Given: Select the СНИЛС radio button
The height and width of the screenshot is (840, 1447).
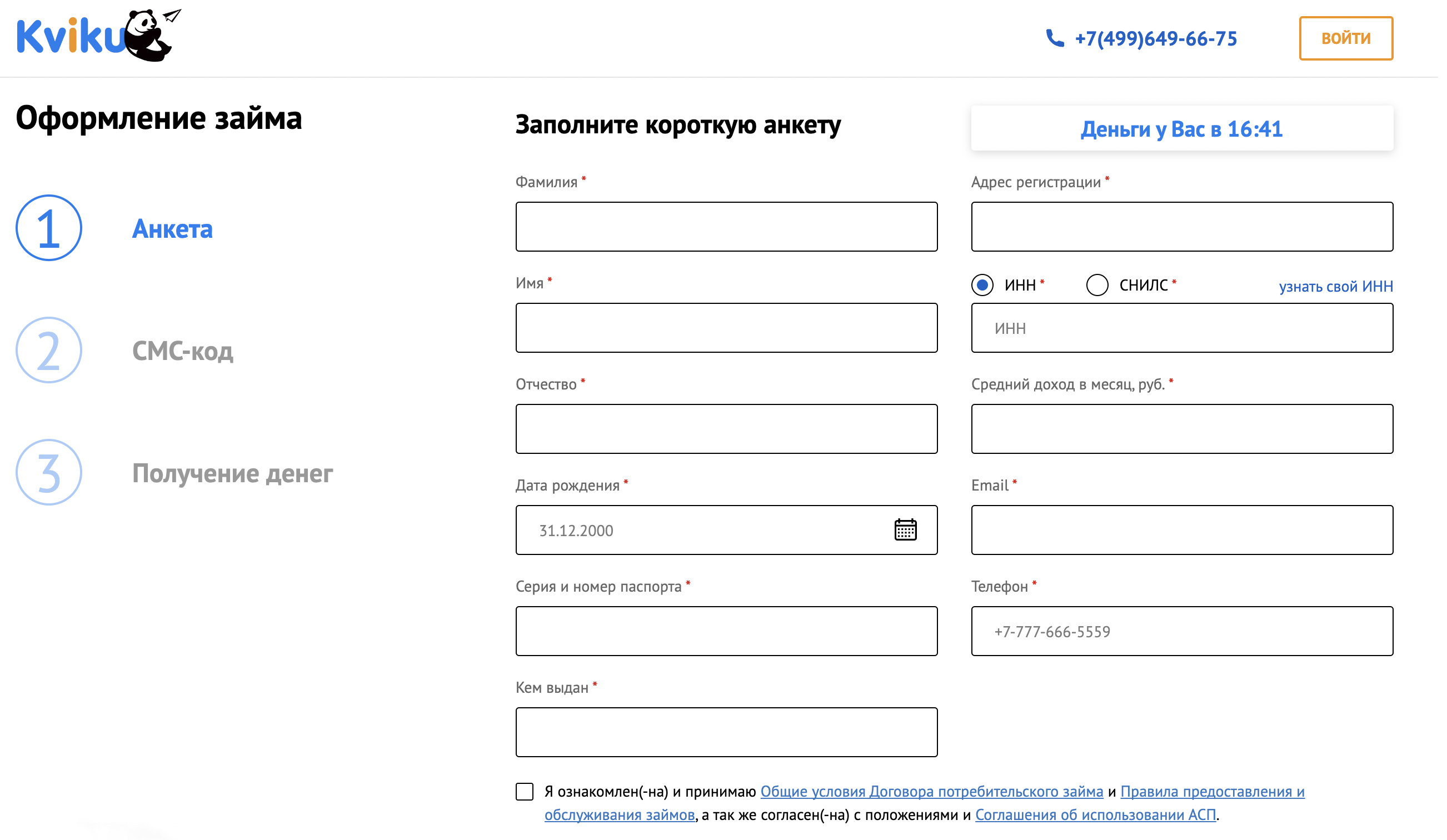Looking at the screenshot, I should pos(1098,285).
